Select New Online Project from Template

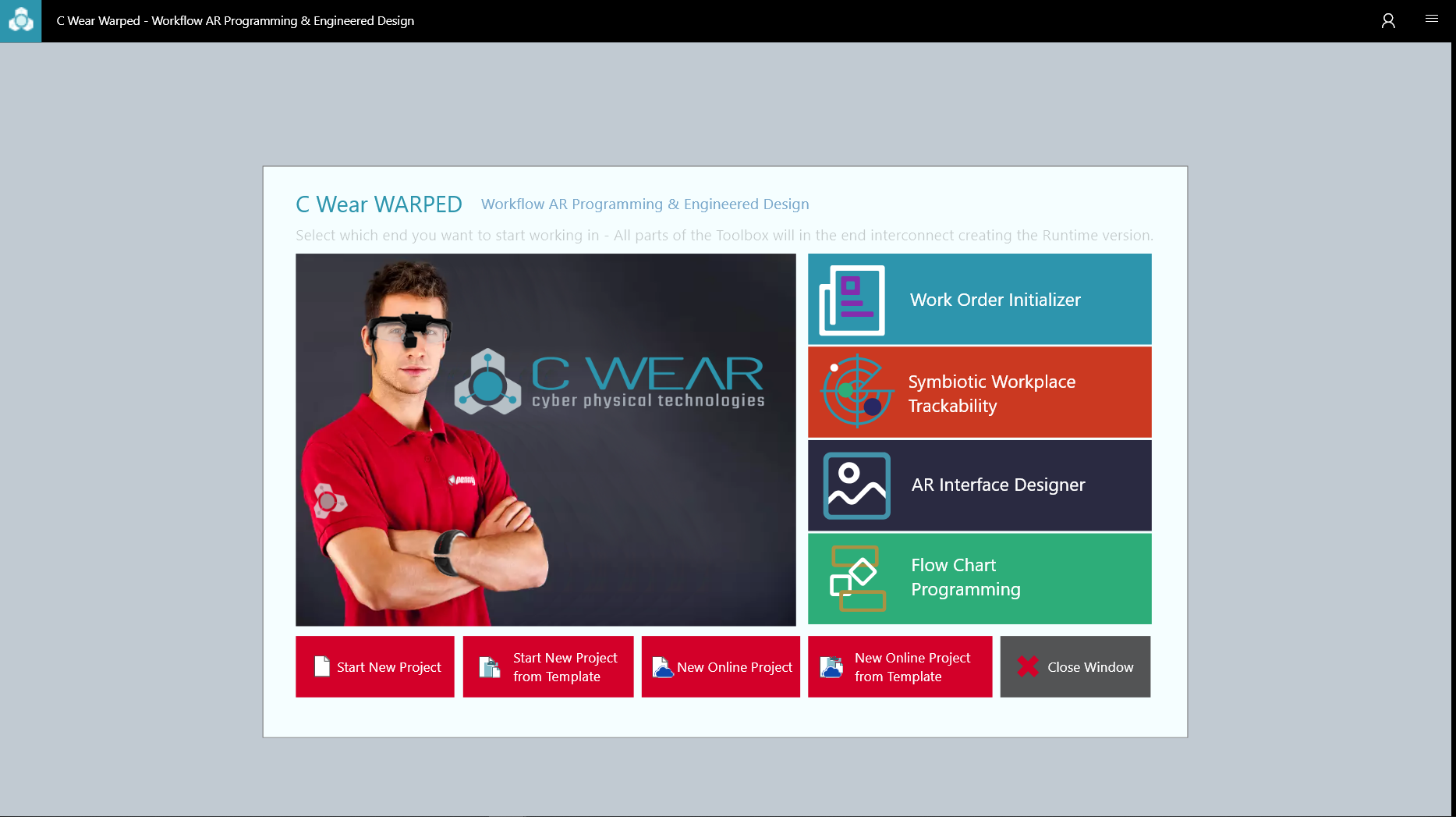pyautogui.click(x=900, y=666)
